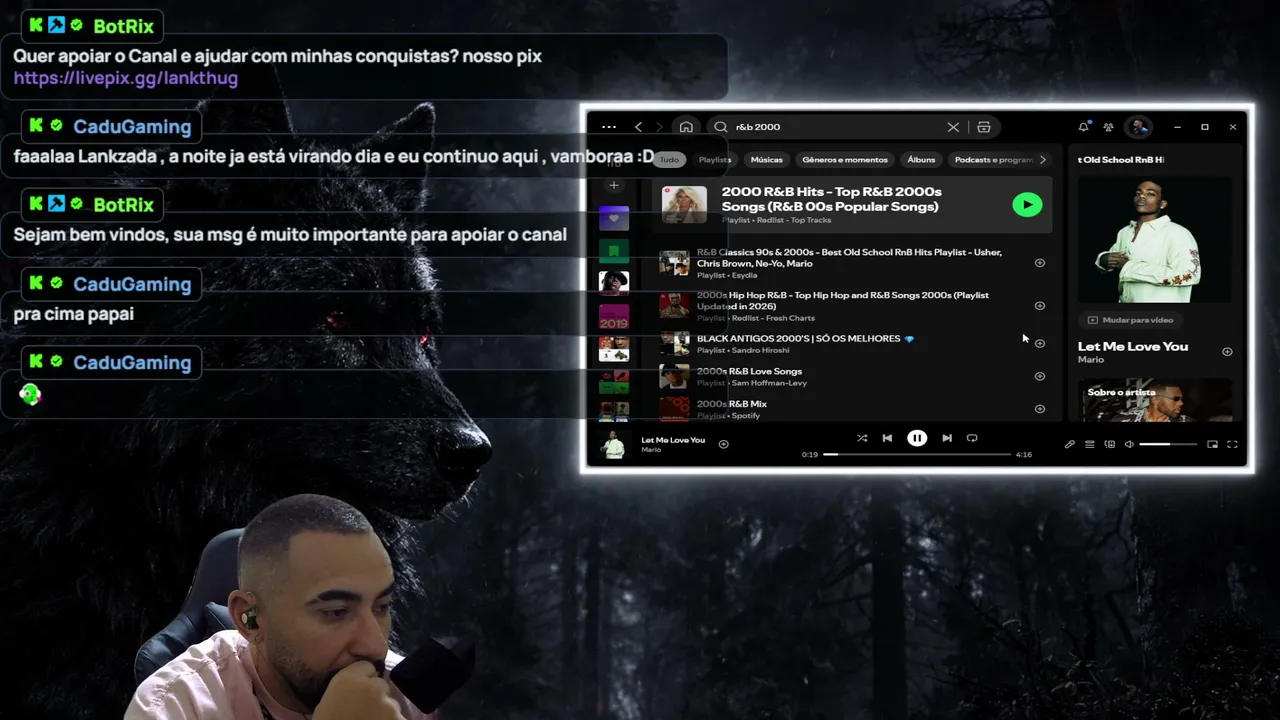Toggle repeat in the player bar

[x=972, y=438]
